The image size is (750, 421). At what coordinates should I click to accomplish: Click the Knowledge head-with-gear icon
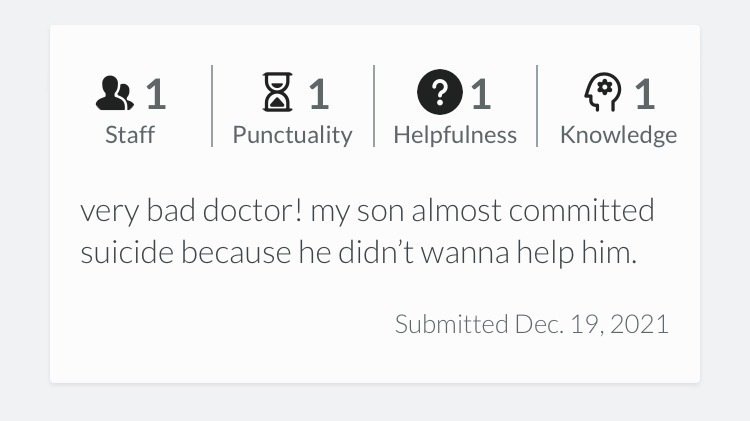tap(602, 95)
